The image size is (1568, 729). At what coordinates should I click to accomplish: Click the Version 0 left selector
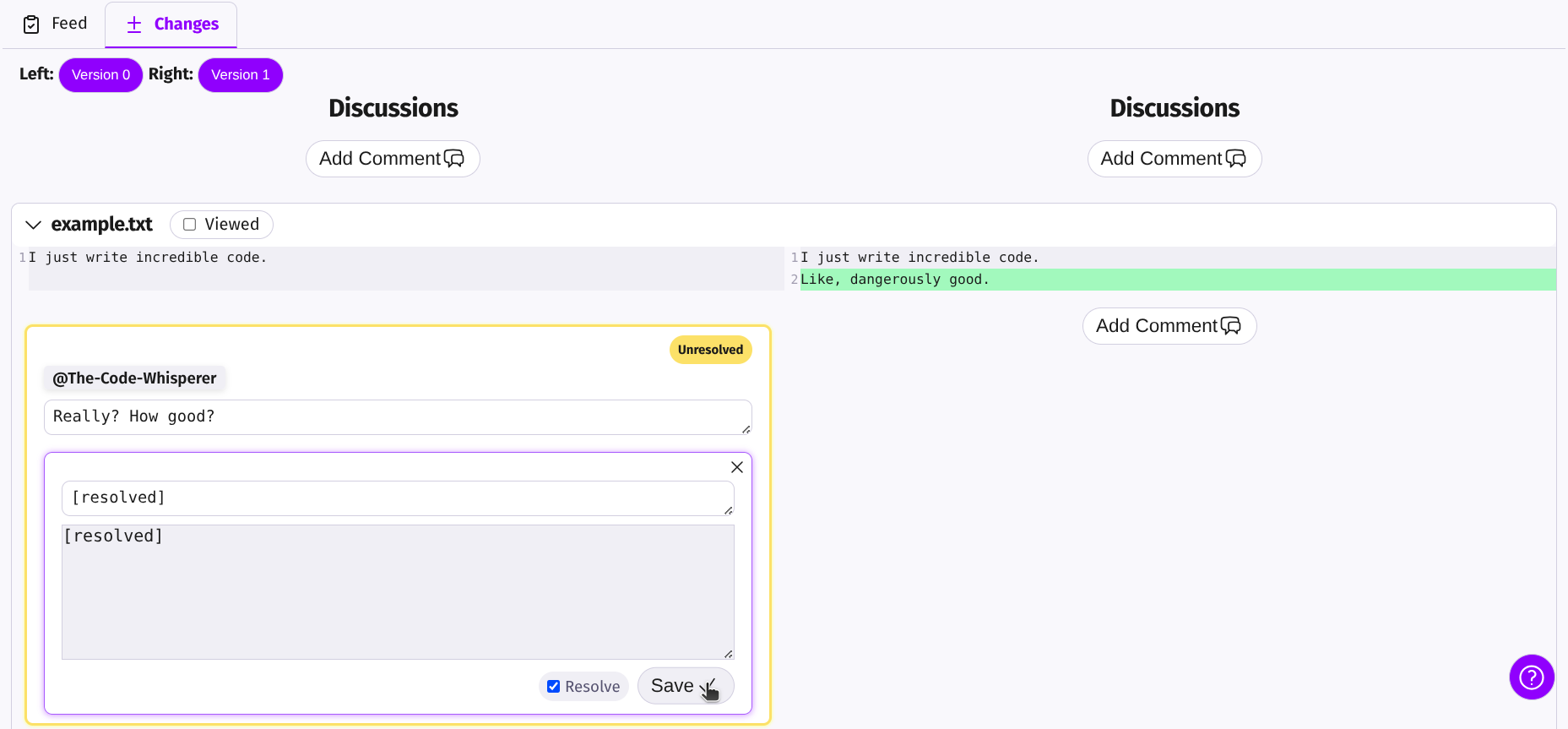coord(100,75)
